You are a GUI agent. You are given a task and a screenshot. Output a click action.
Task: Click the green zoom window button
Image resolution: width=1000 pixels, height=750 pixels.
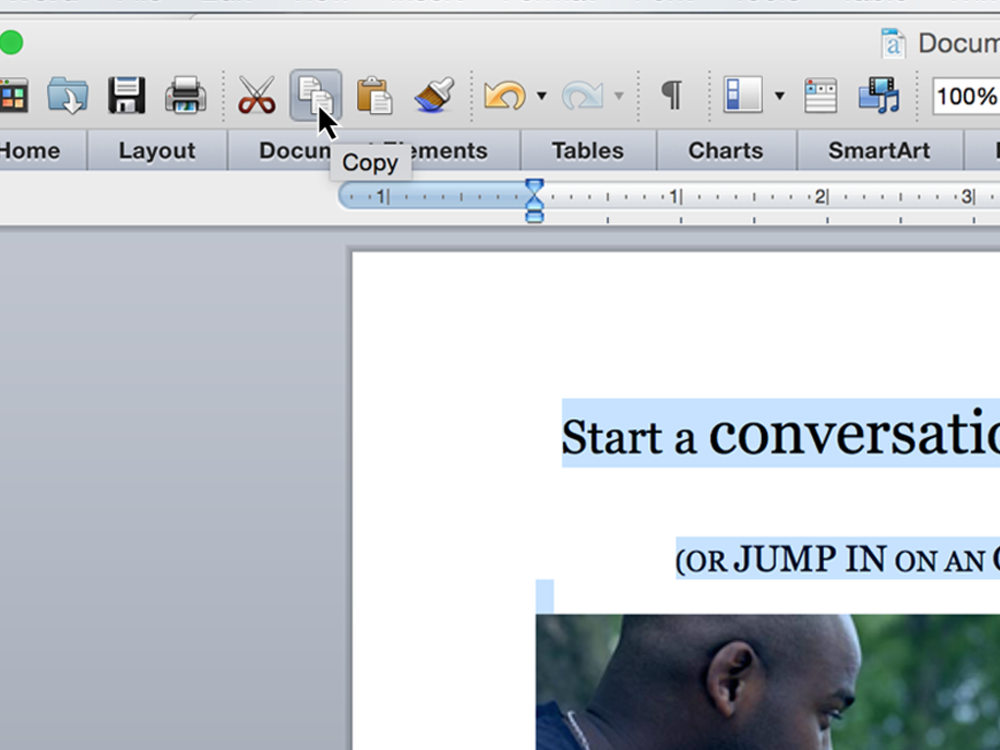click(11, 43)
